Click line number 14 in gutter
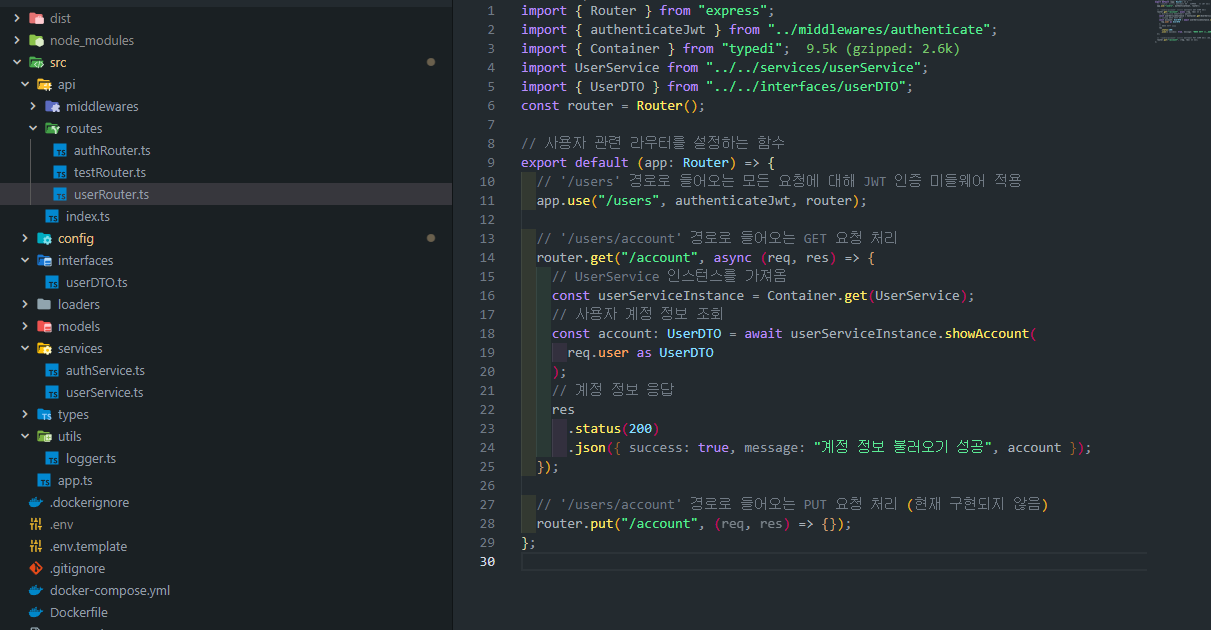 click(487, 257)
